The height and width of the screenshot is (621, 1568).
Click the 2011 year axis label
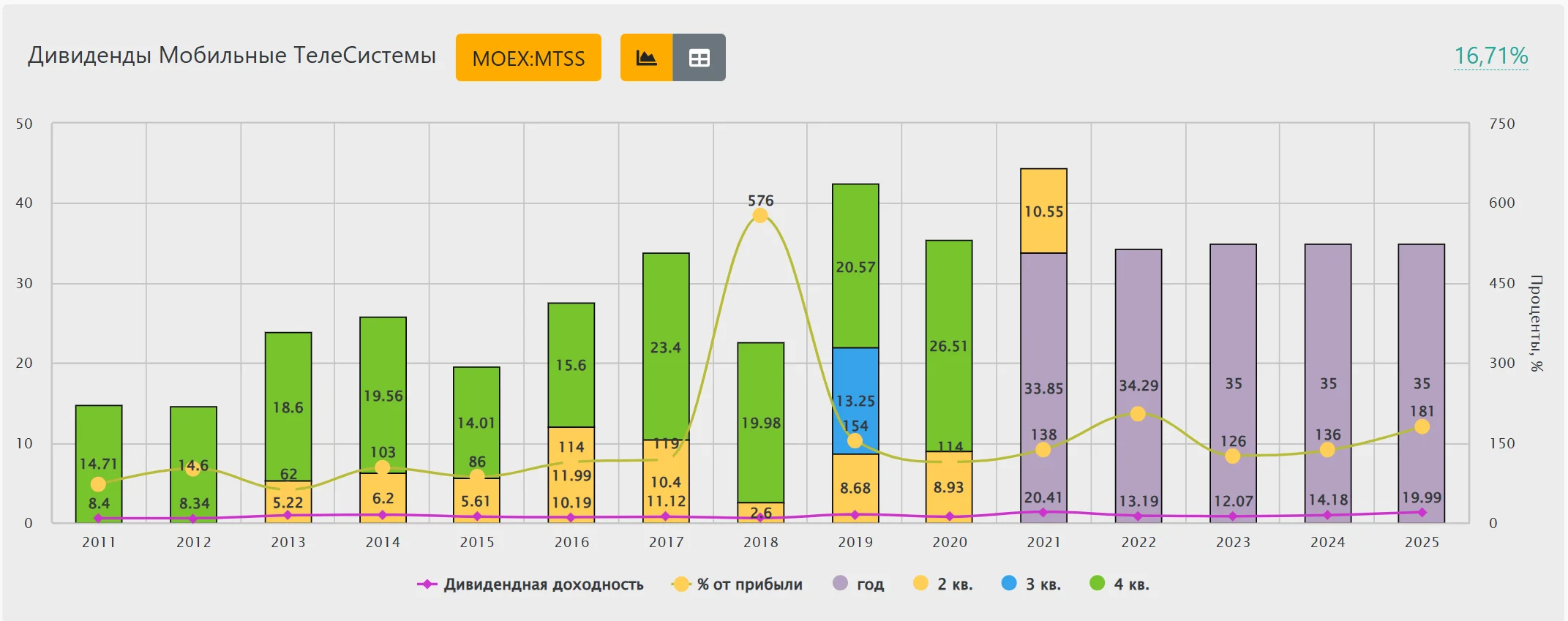tap(99, 542)
